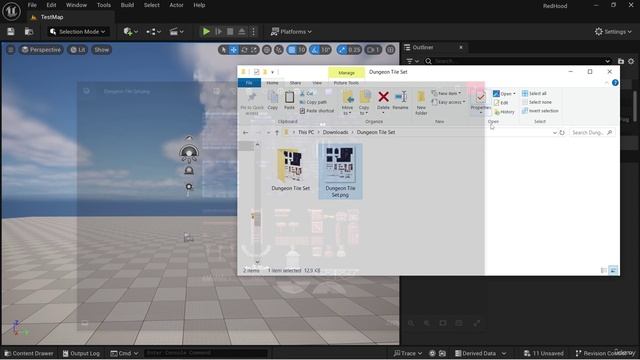Viewport: 640px width, 360px height.
Task: Open the Cinematics clapperboard dropdown
Action: pyautogui.click(x=176, y=31)
